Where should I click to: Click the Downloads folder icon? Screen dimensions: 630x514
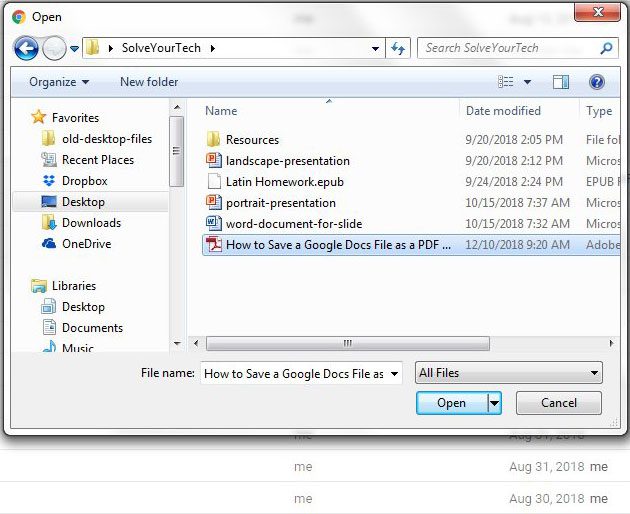point(49,222)
